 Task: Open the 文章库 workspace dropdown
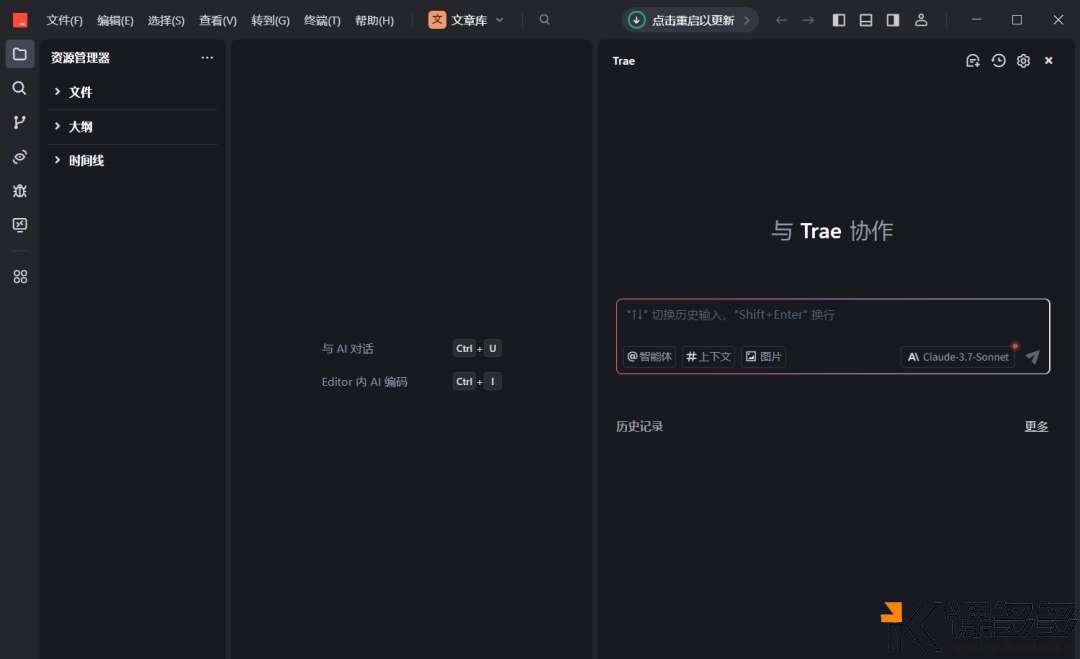(467, 20)
